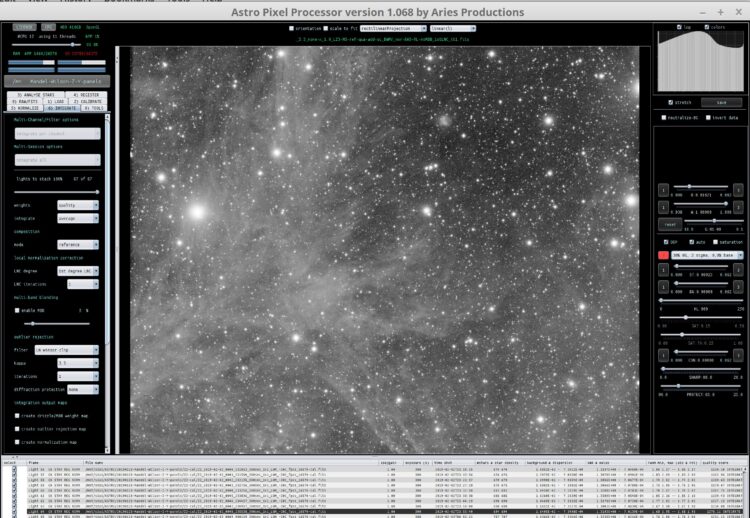Open the outlier iterations dropdown

click(78, 376)
